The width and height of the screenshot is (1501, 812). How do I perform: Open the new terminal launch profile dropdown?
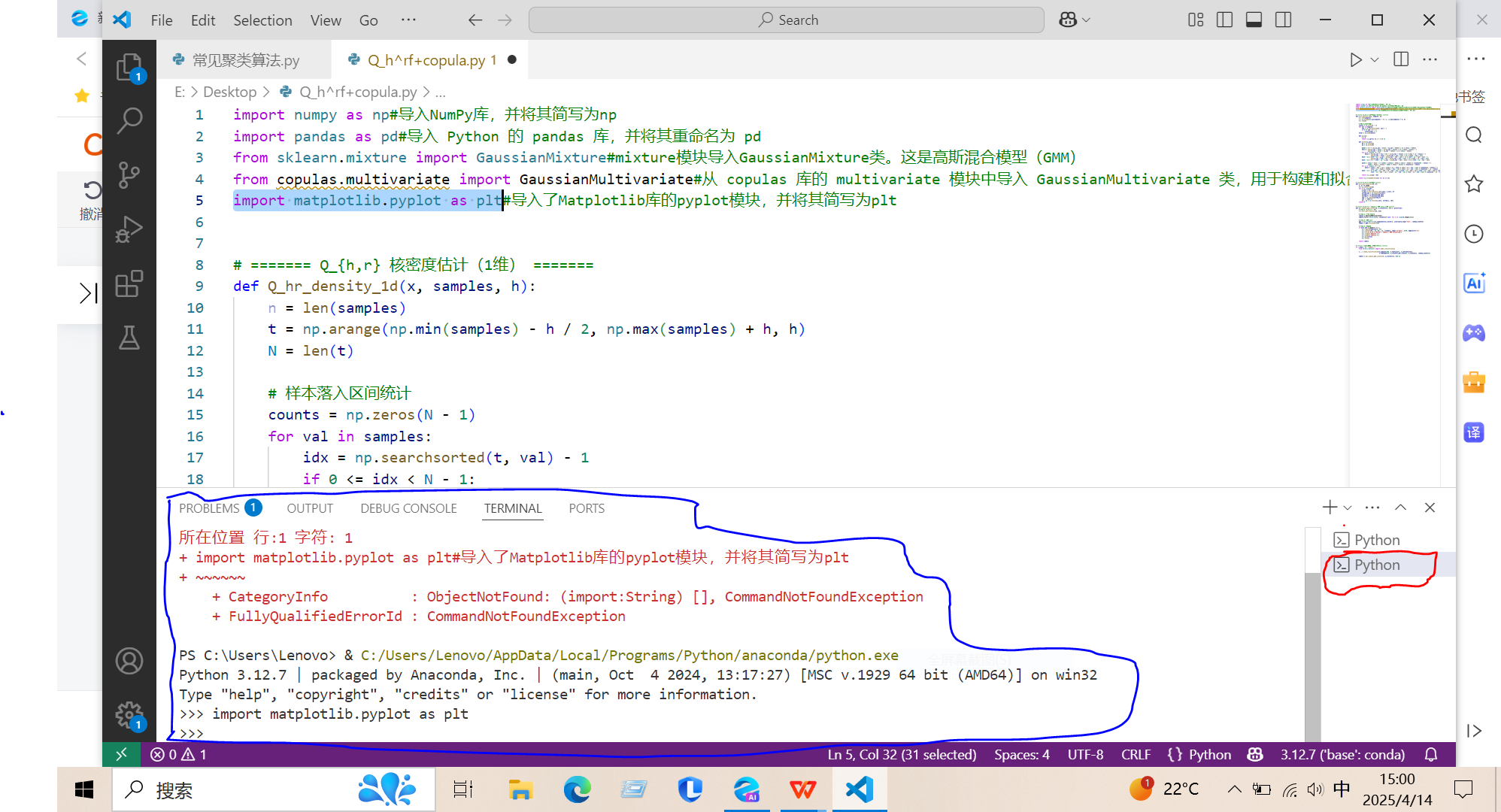click(x=1348, y=507)
